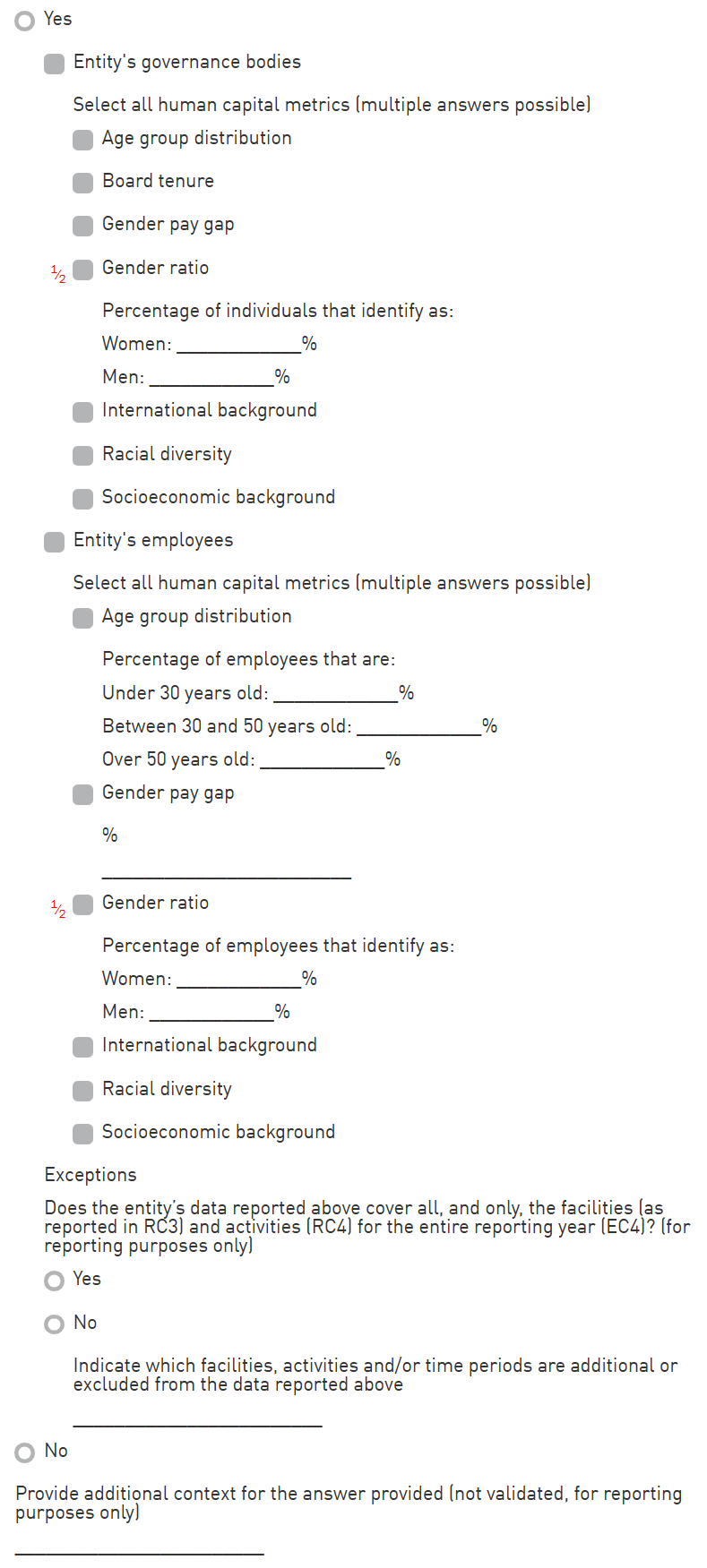Image resolution: width=707 pixels, height=1568 pixels.
Task: Click the Over 50 years old field
Action: point(322,759)
